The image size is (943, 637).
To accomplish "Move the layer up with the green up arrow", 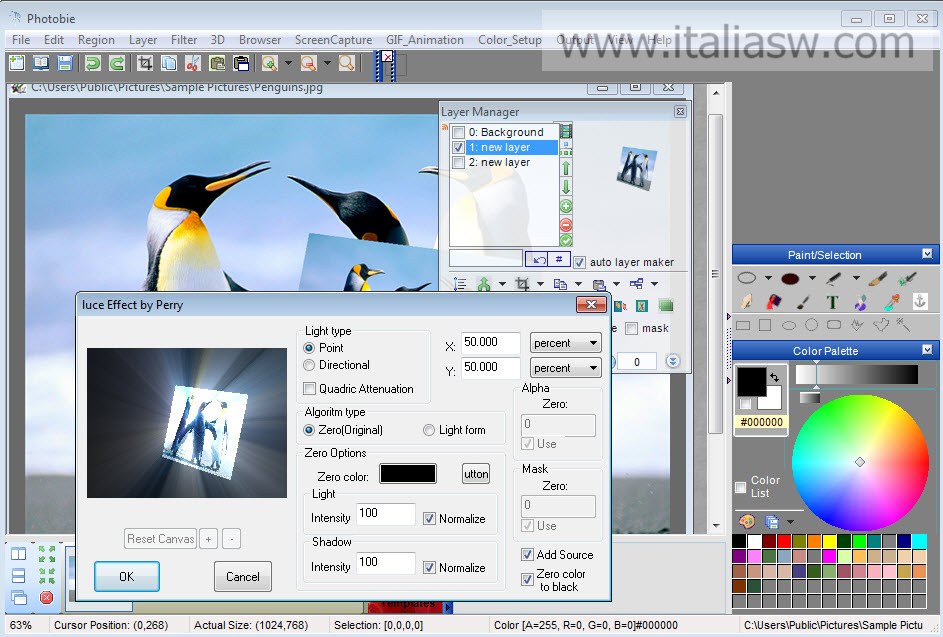I will pyautogui.click(x=566, y=168).
